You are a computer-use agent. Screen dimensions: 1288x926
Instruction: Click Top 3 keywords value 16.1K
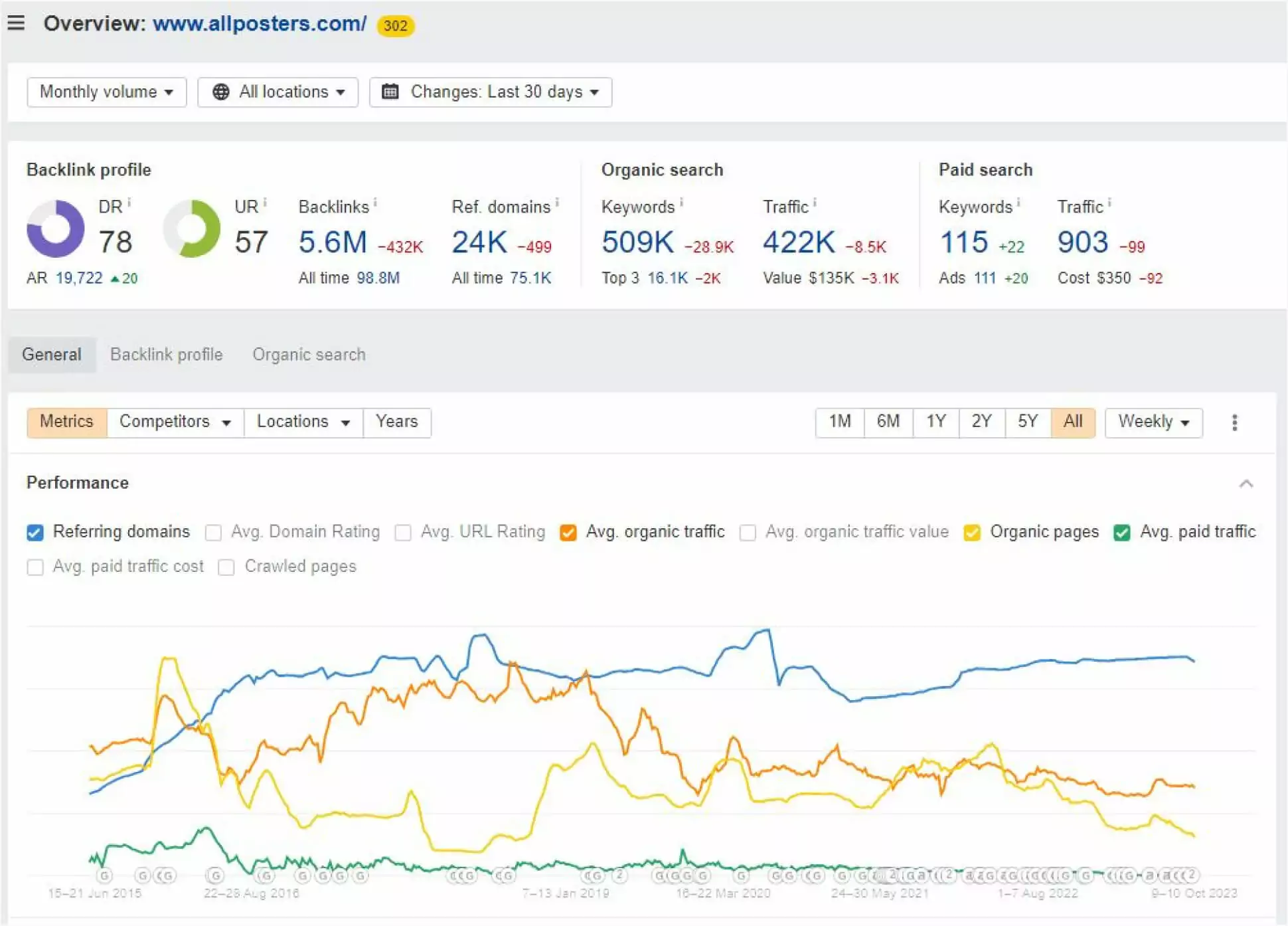667,278
